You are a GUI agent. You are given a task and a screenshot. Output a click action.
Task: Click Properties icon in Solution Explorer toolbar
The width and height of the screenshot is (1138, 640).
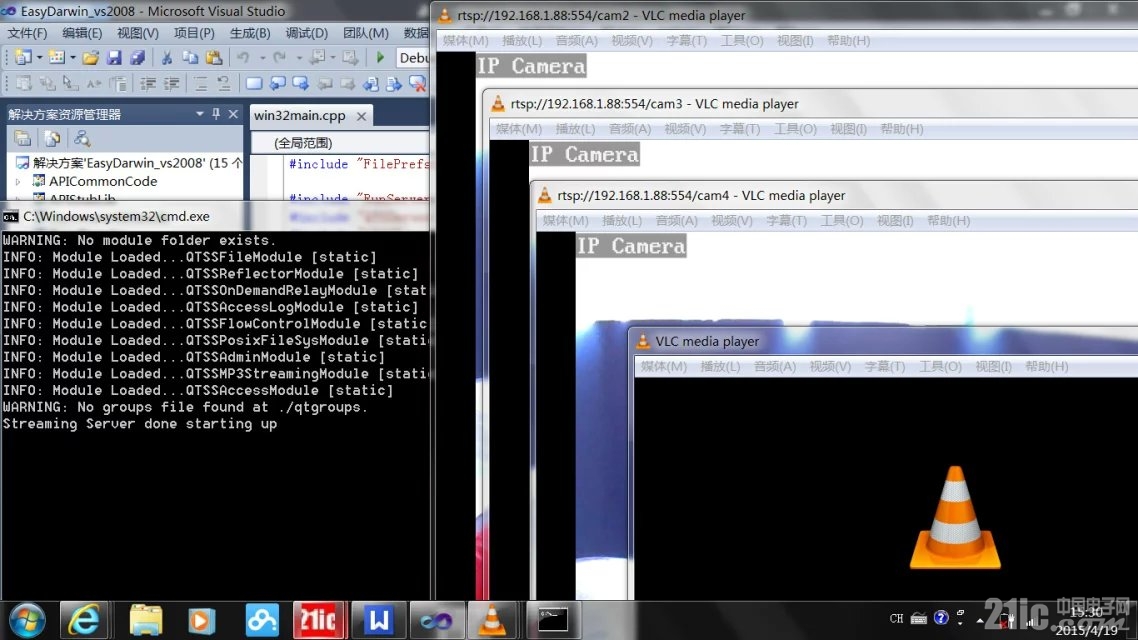coord(22,138)
